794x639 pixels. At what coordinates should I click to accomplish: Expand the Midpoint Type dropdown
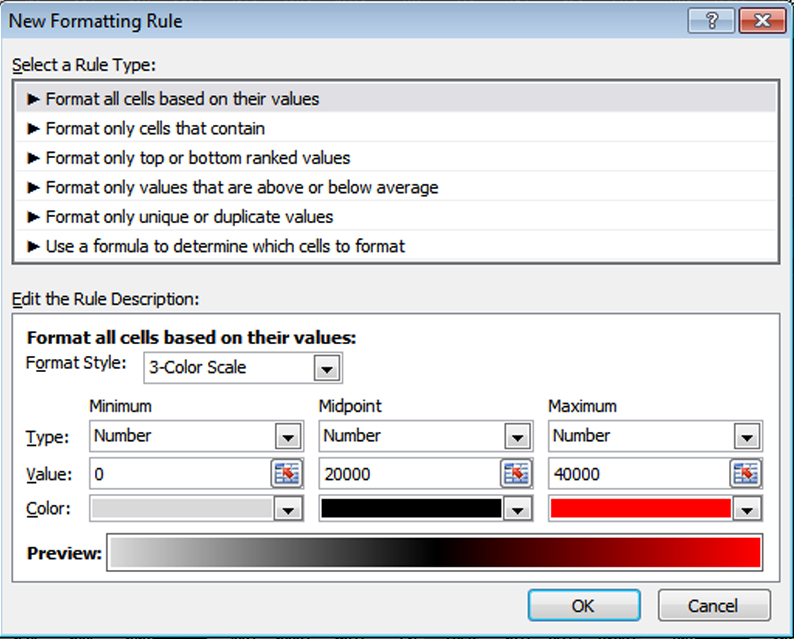click(516, 436)
